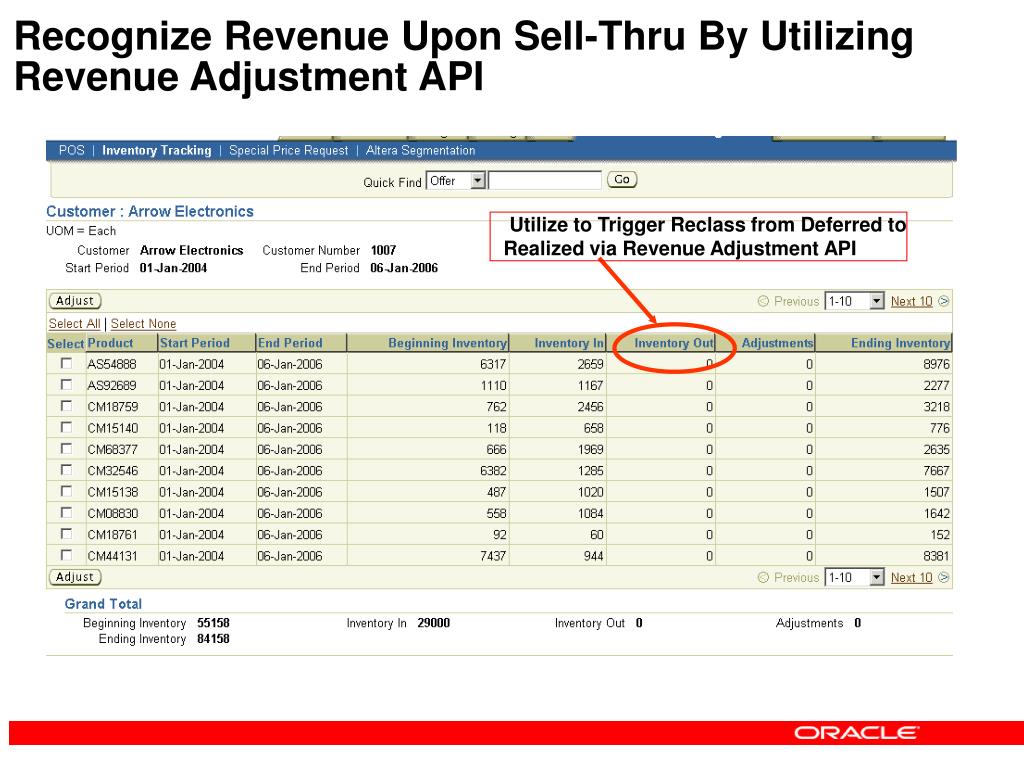Click beginning inventory value 6317
The image size is (1024, 768).
[x=493, y=364]
